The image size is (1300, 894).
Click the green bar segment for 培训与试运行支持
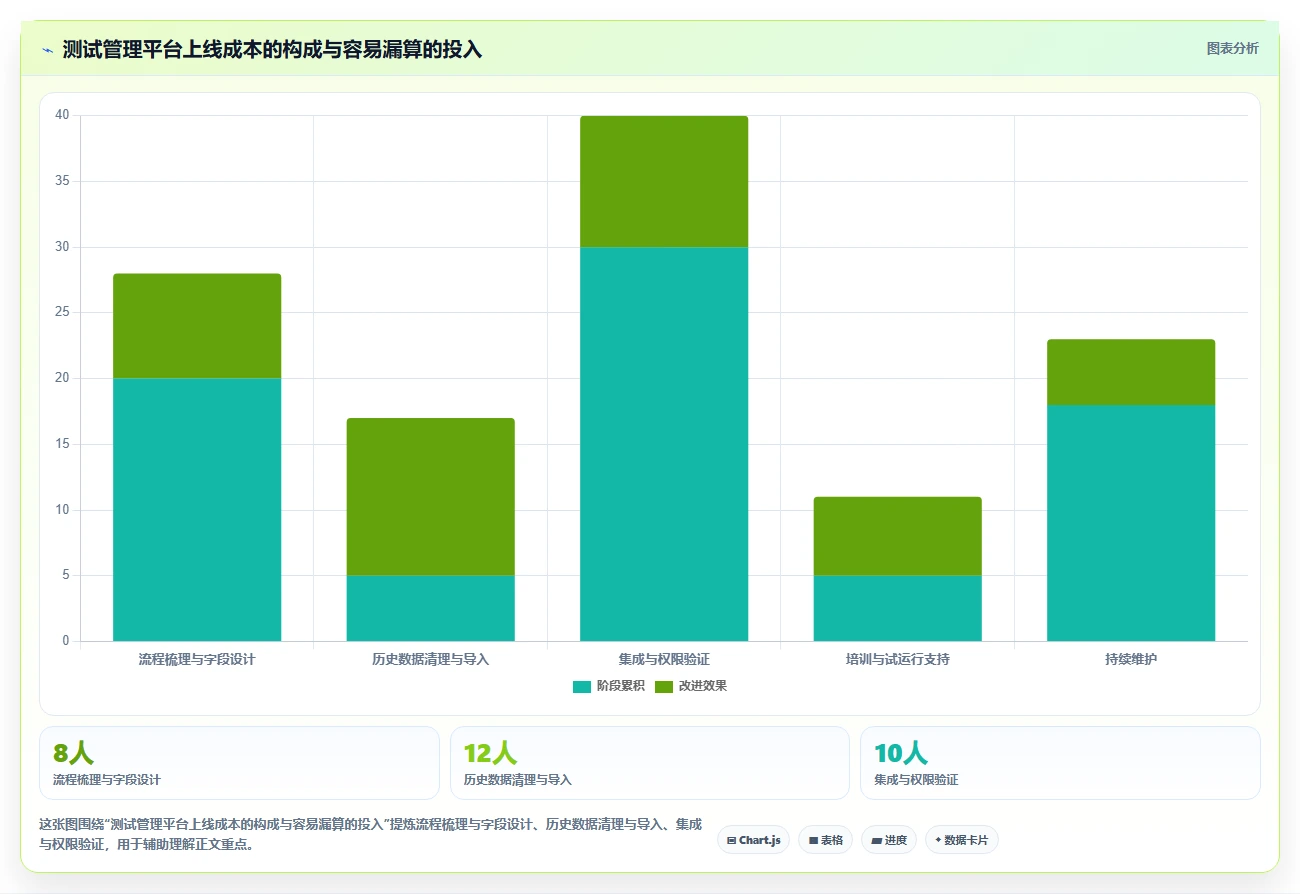(897, 536)
